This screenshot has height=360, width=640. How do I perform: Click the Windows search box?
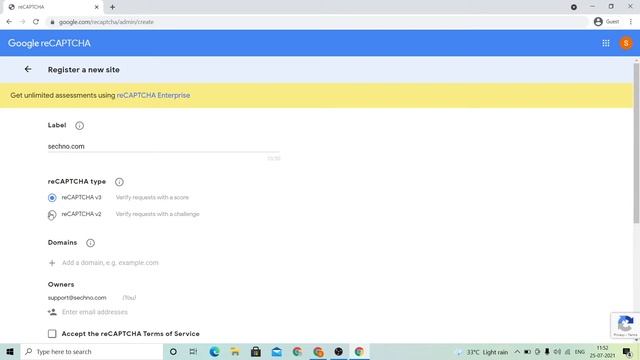[x=92, y=351]
